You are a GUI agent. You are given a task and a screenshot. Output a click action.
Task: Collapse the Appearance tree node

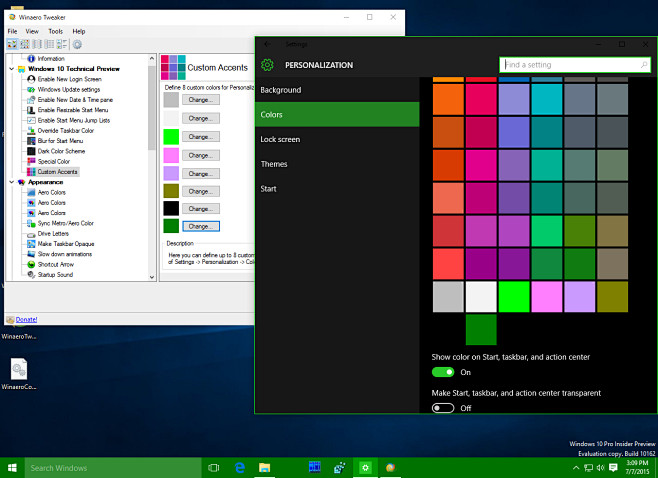pyautogui.click(x=12, y=182)
